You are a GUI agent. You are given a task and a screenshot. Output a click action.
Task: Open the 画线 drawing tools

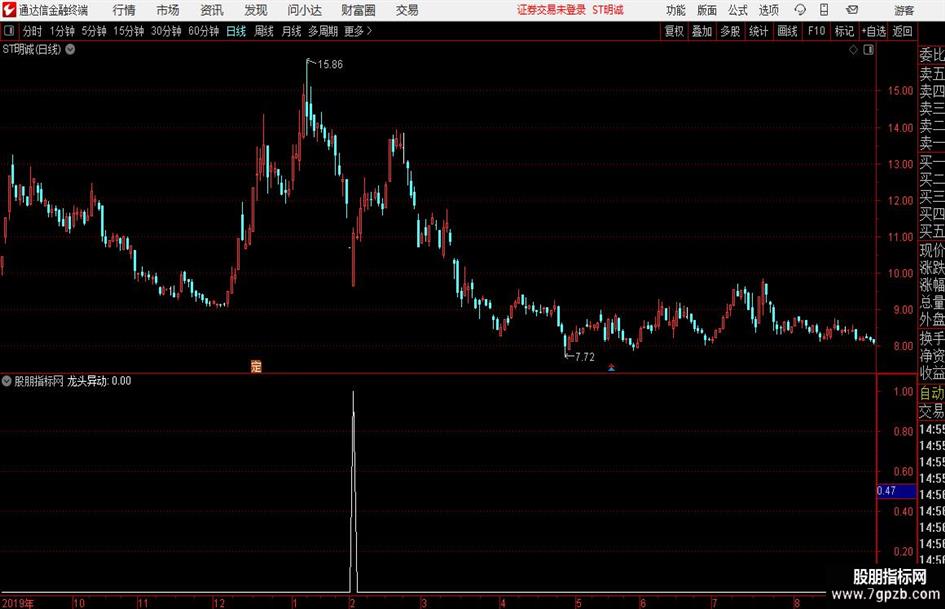click(x=787, y=31)
